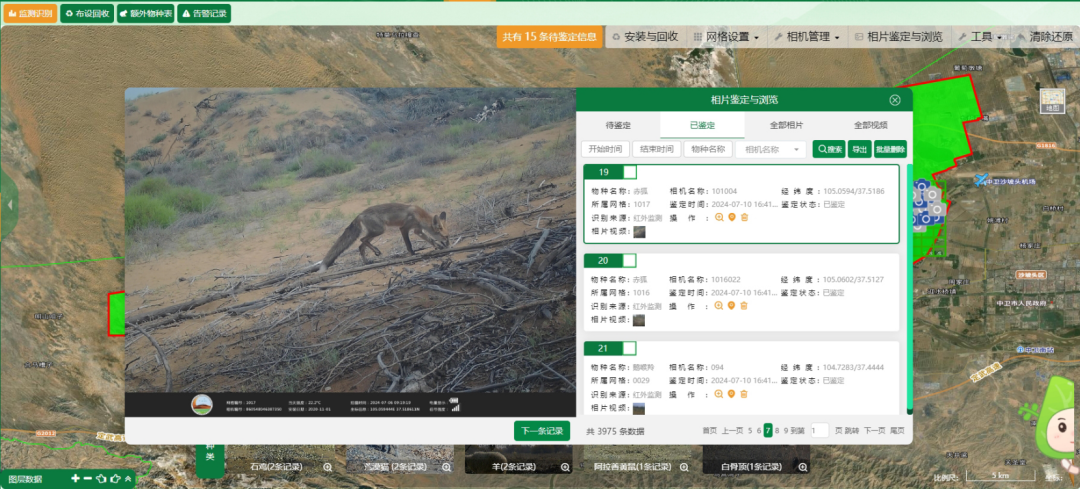Delete record 21 using trash icon

point(744,394)
